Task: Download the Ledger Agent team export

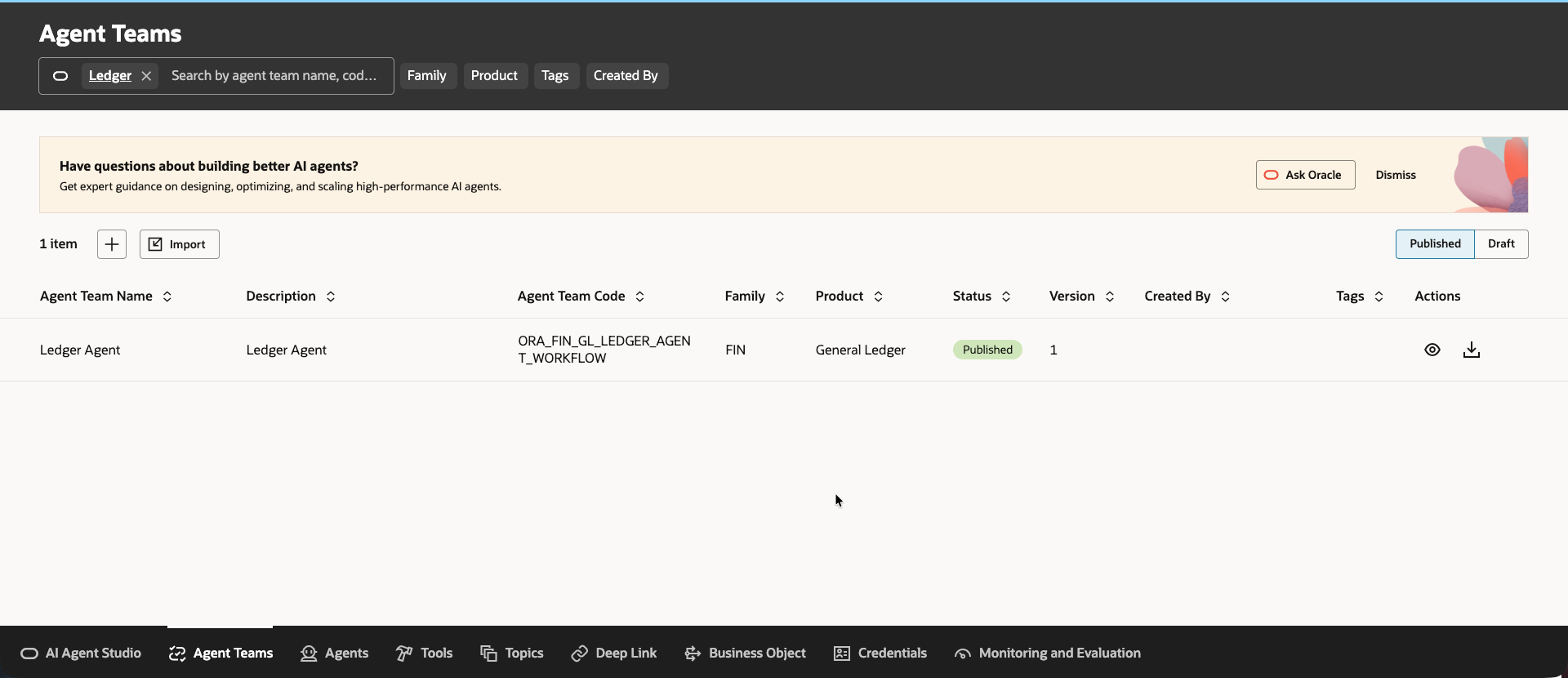Action: point(1472,350)
